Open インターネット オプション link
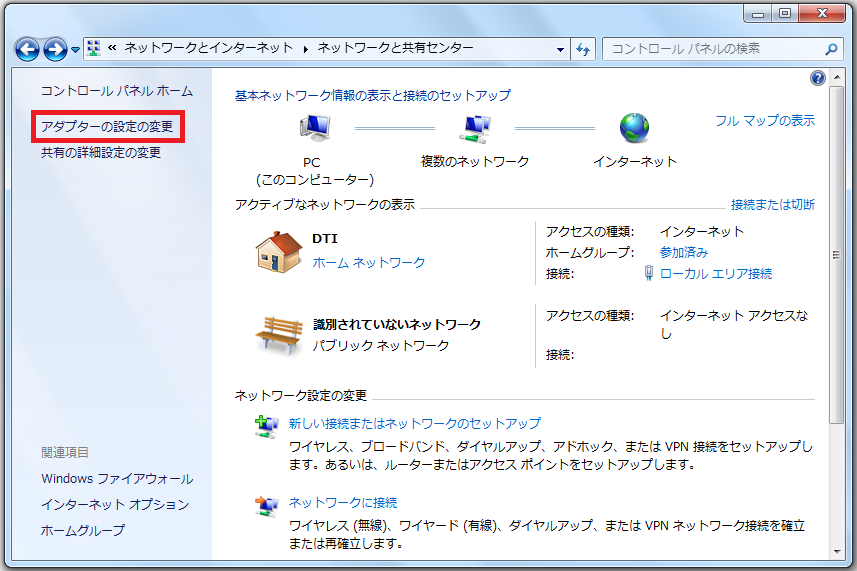The height and width of the screenshot is (571, 857). coord(115,504)
